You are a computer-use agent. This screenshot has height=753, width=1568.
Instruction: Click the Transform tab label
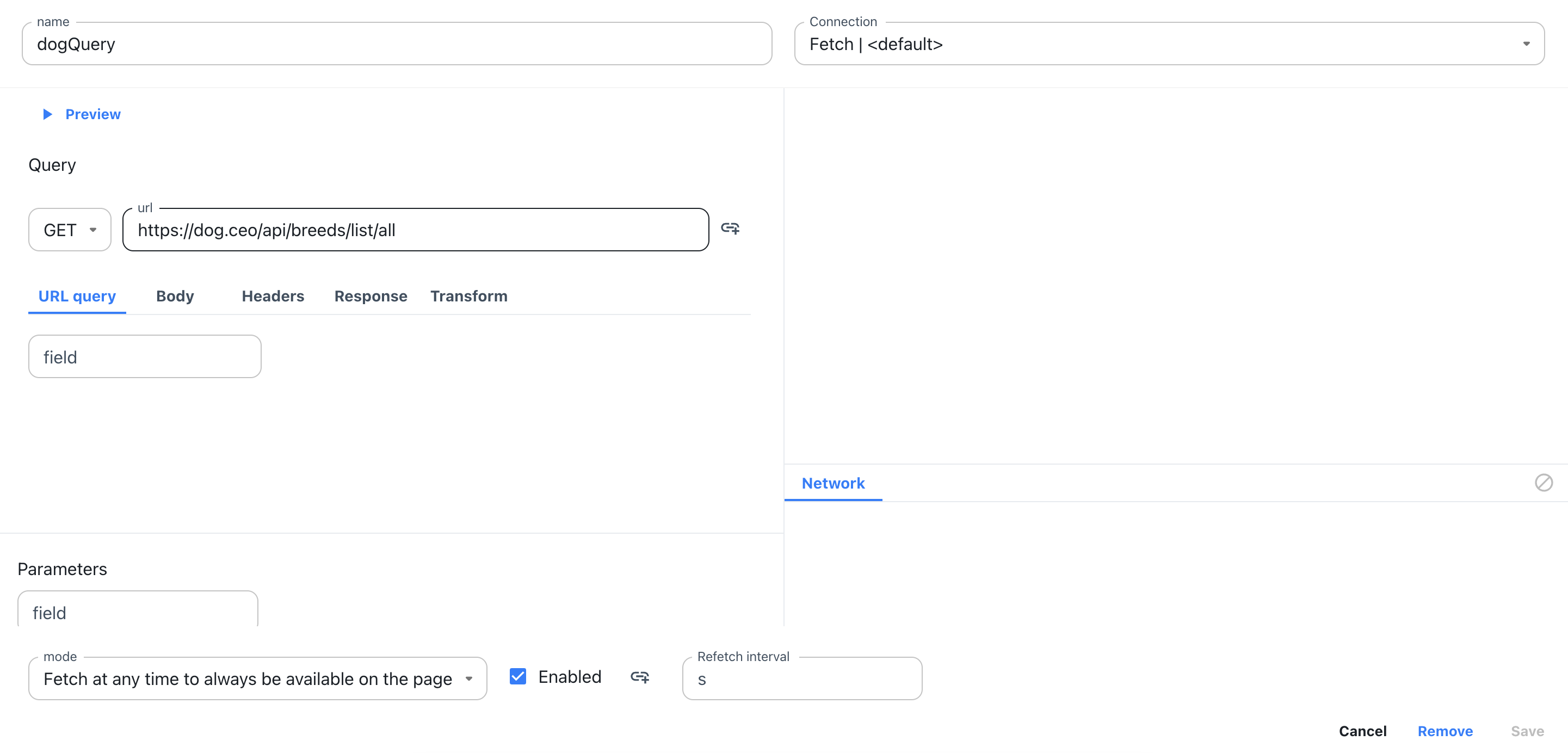468,296
